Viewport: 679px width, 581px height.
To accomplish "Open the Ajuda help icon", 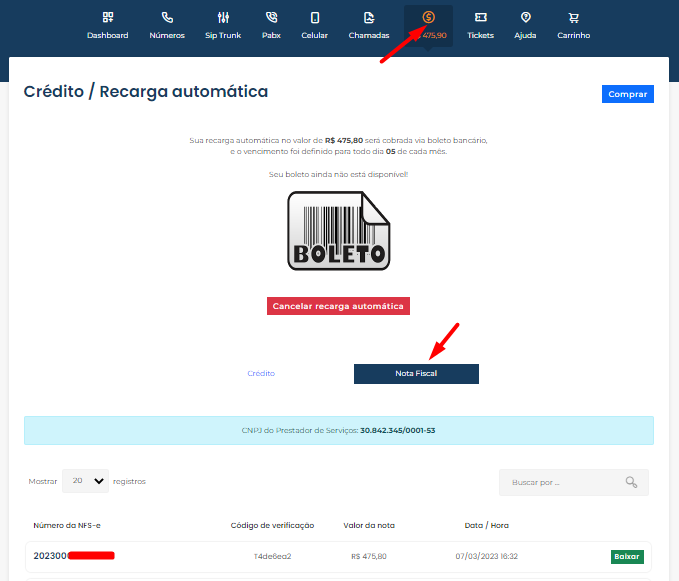I will pyautogui.click(x=525, y=18).
